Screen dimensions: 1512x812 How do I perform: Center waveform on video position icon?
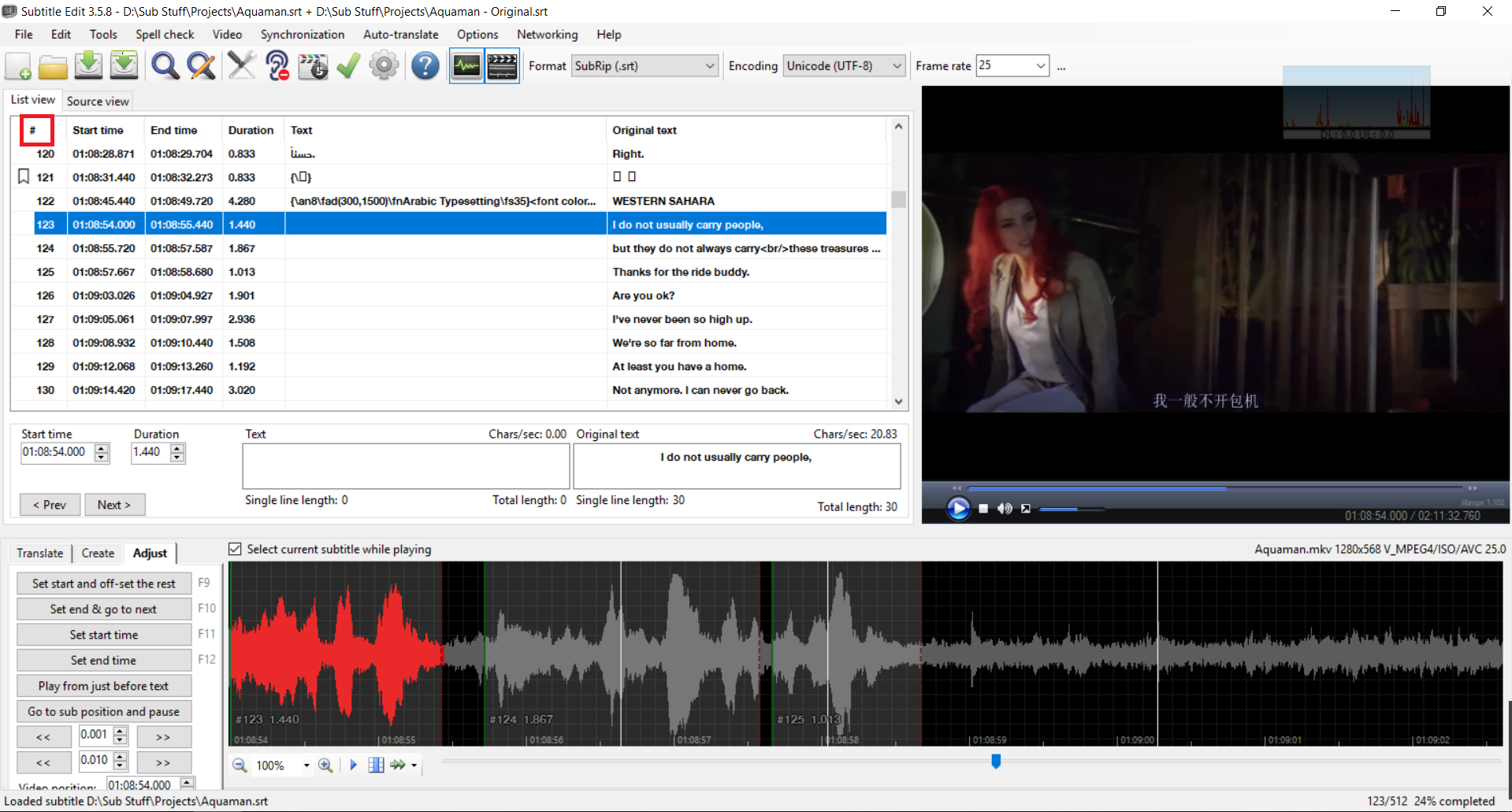point(376,765)
